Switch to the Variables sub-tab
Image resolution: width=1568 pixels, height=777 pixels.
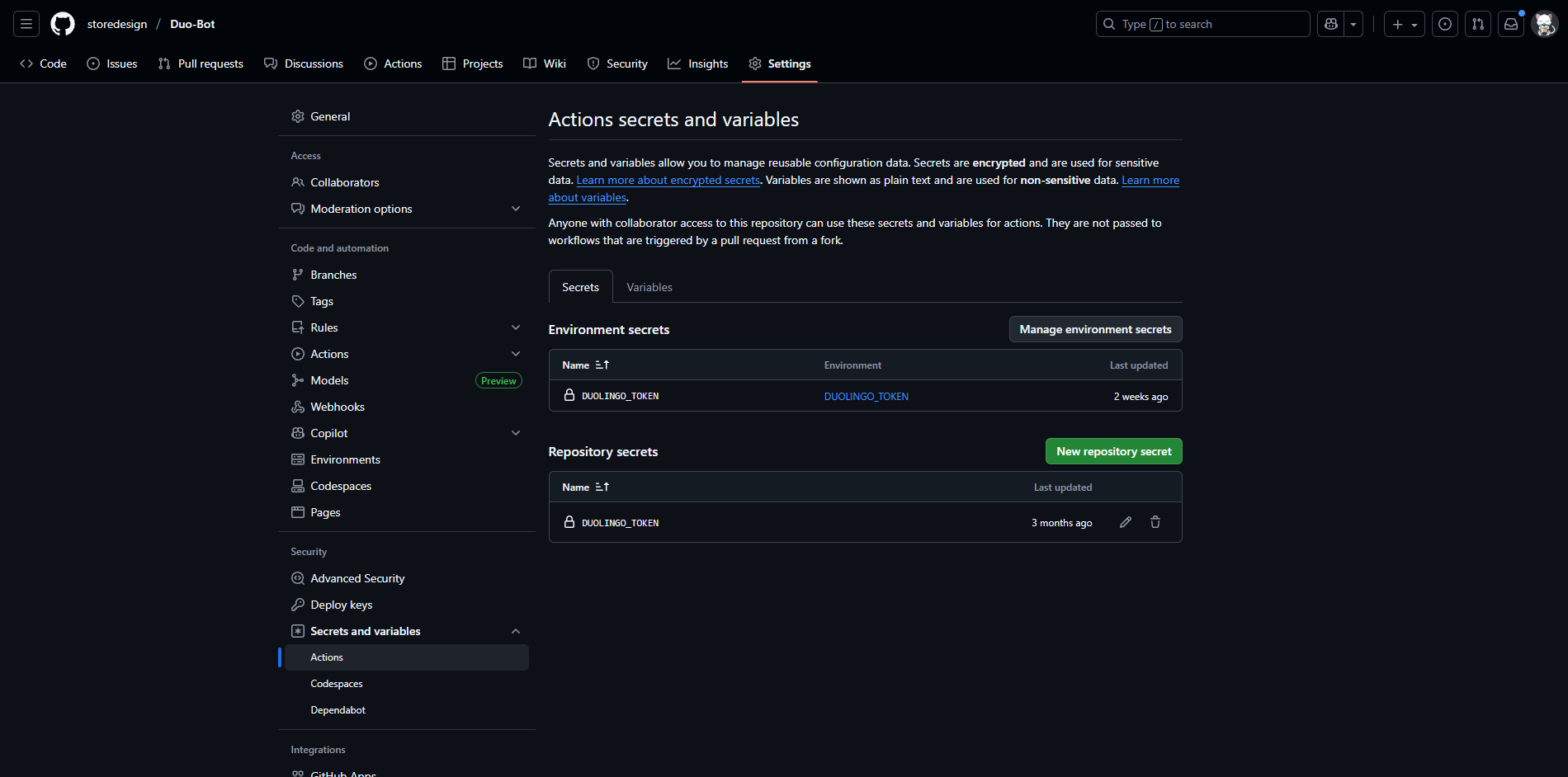coord(649,287)
